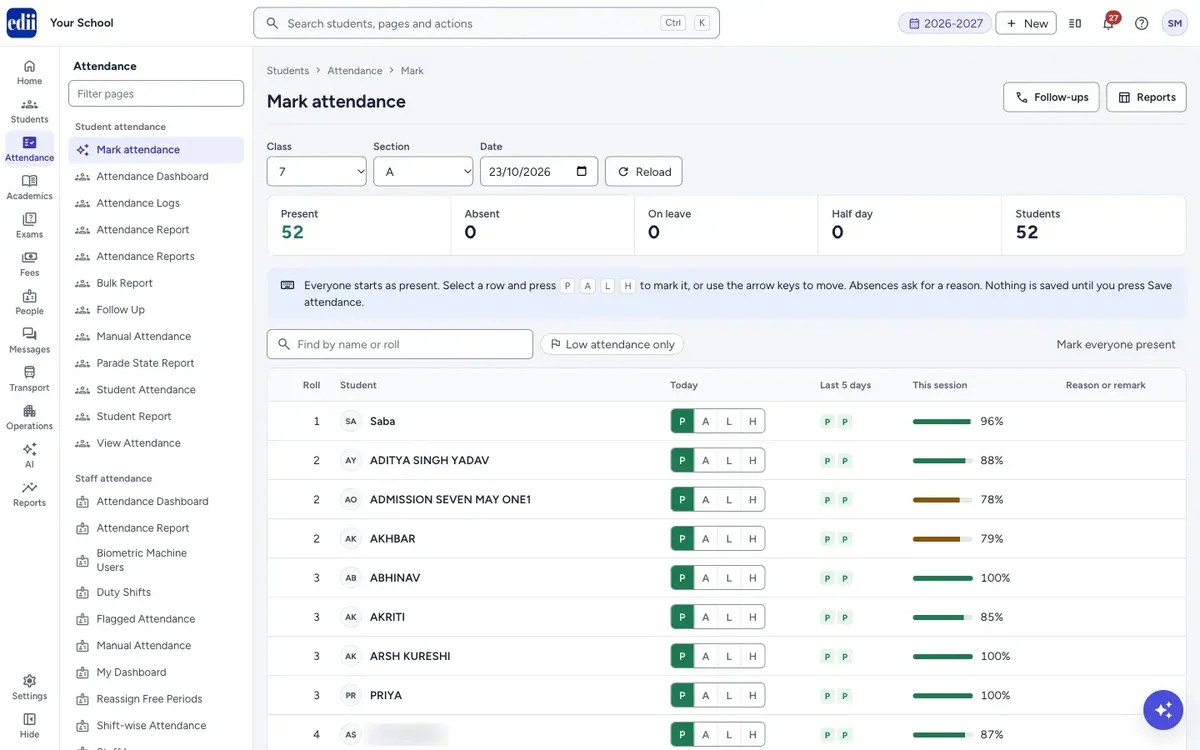Click Saba's SA avatar

pyautogui.click(x=351, y=421)
